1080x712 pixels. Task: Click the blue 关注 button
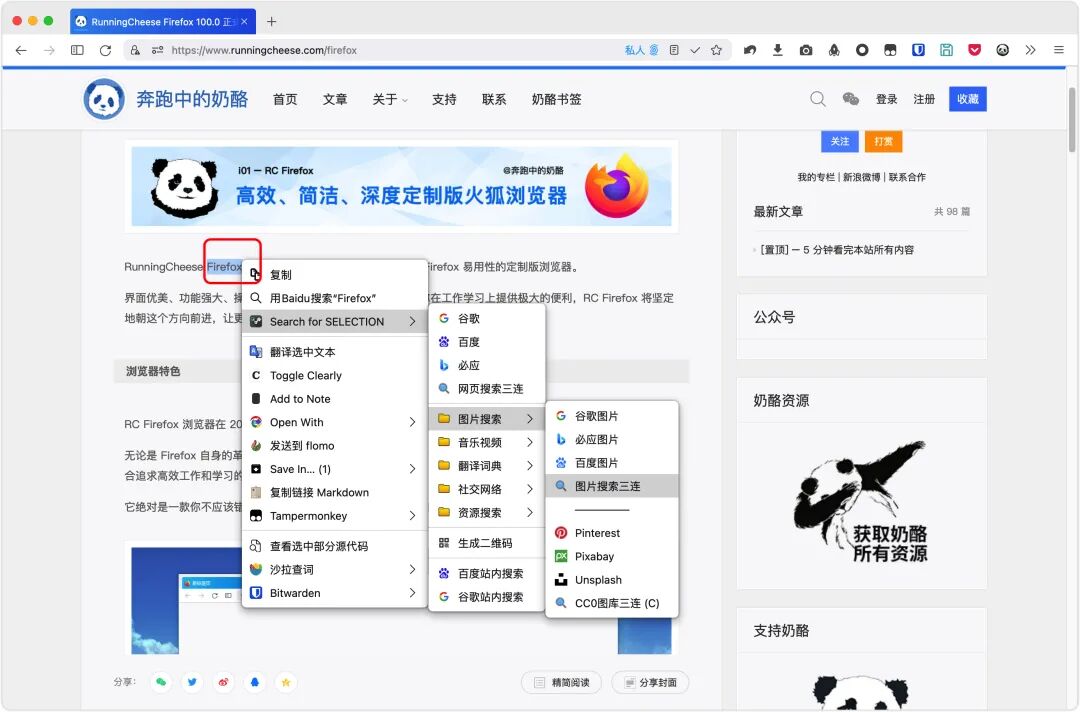840,141
